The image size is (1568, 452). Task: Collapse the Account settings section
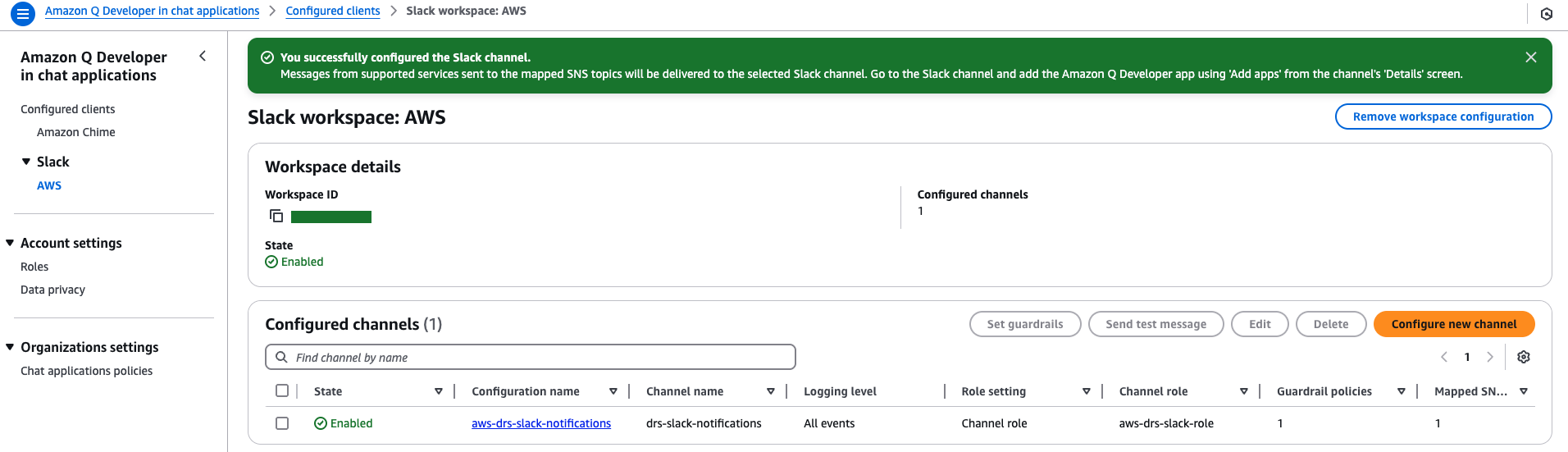click(x=10, y=244)
